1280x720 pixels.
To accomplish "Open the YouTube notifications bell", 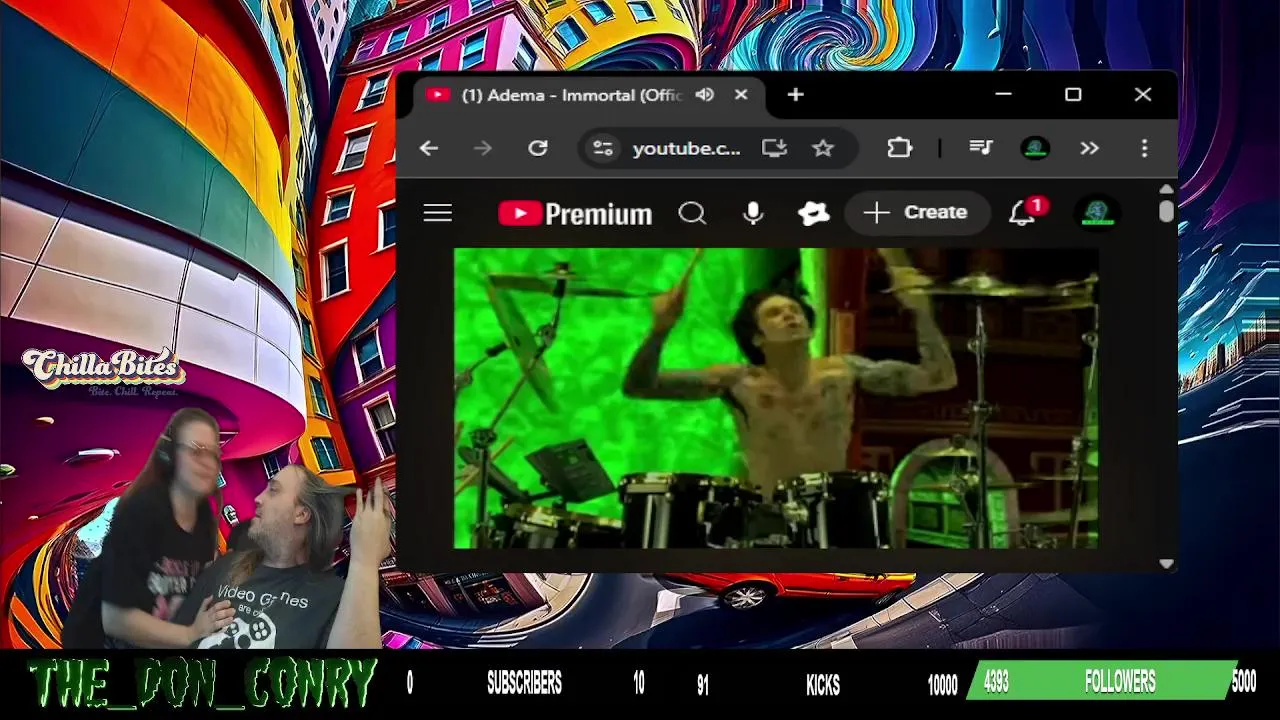I will (1022, 213).
